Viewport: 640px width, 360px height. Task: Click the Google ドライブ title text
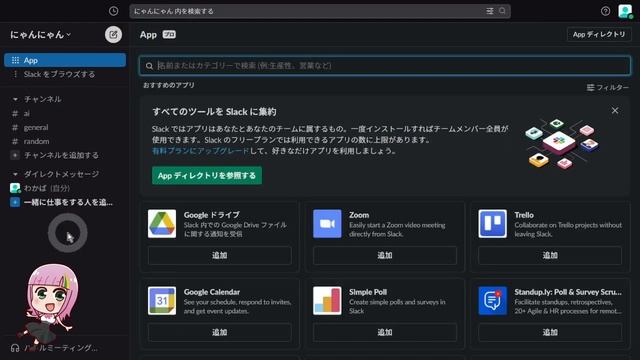(x=211, y=215)
